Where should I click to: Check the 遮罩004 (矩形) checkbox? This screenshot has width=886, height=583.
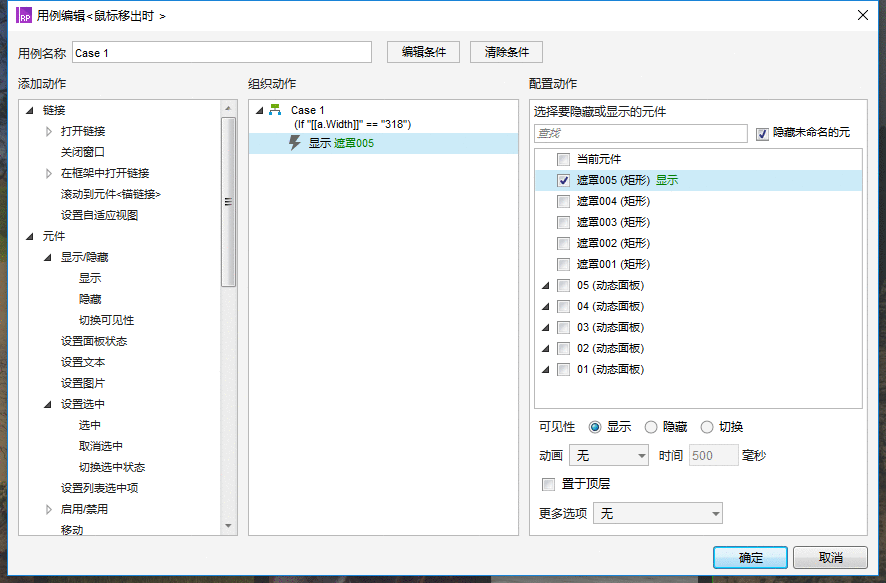pyautogui.click(x=563, y=201)
